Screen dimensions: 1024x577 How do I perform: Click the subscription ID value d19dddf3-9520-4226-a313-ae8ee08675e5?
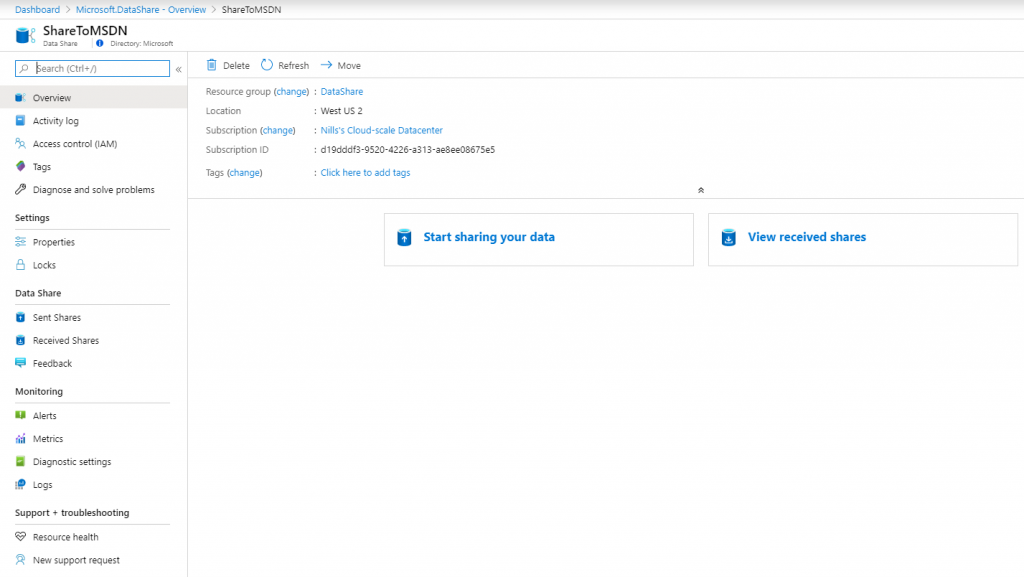[x=408, y=149]
